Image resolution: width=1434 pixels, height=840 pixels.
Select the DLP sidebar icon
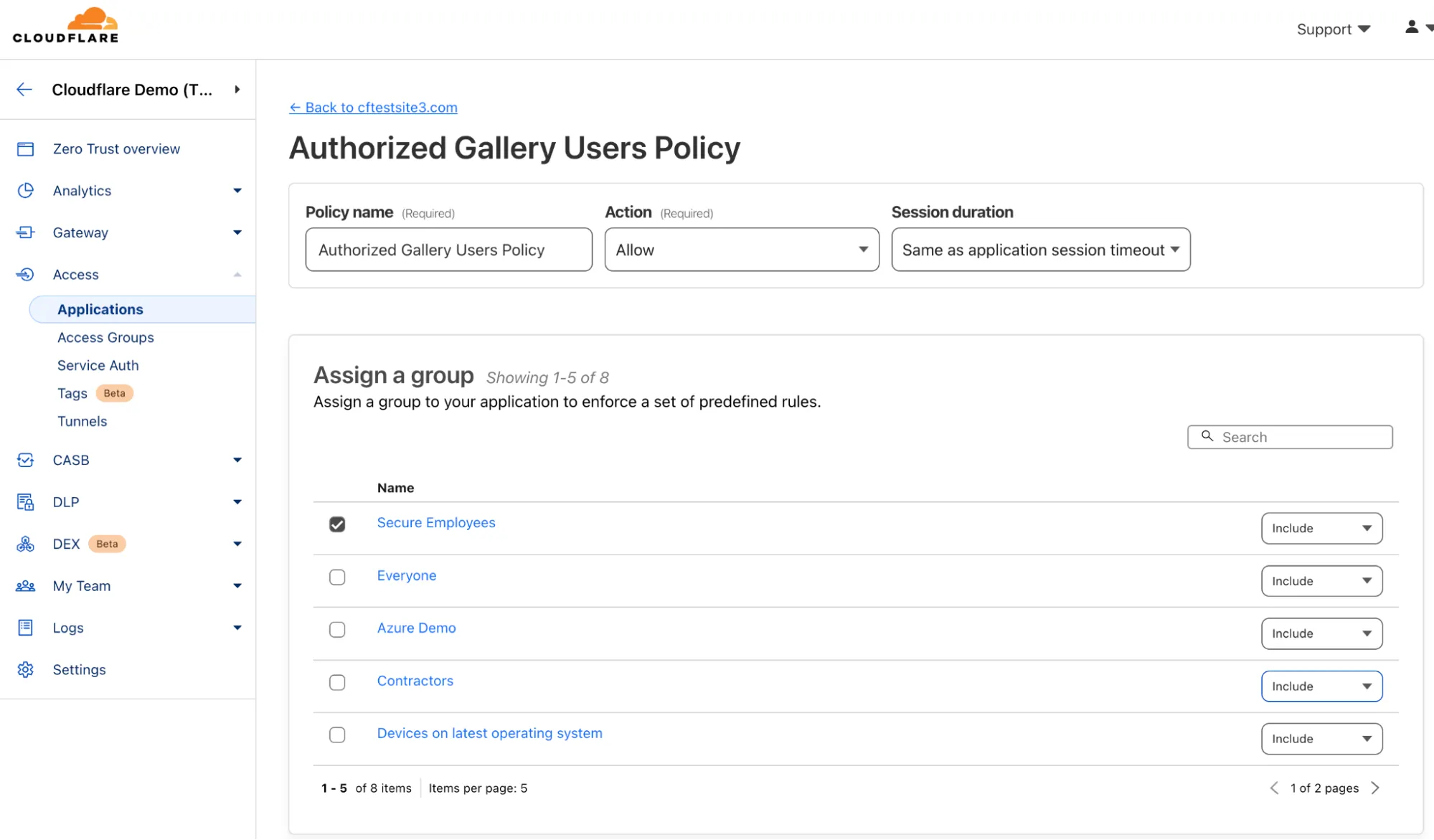[26, 501]
